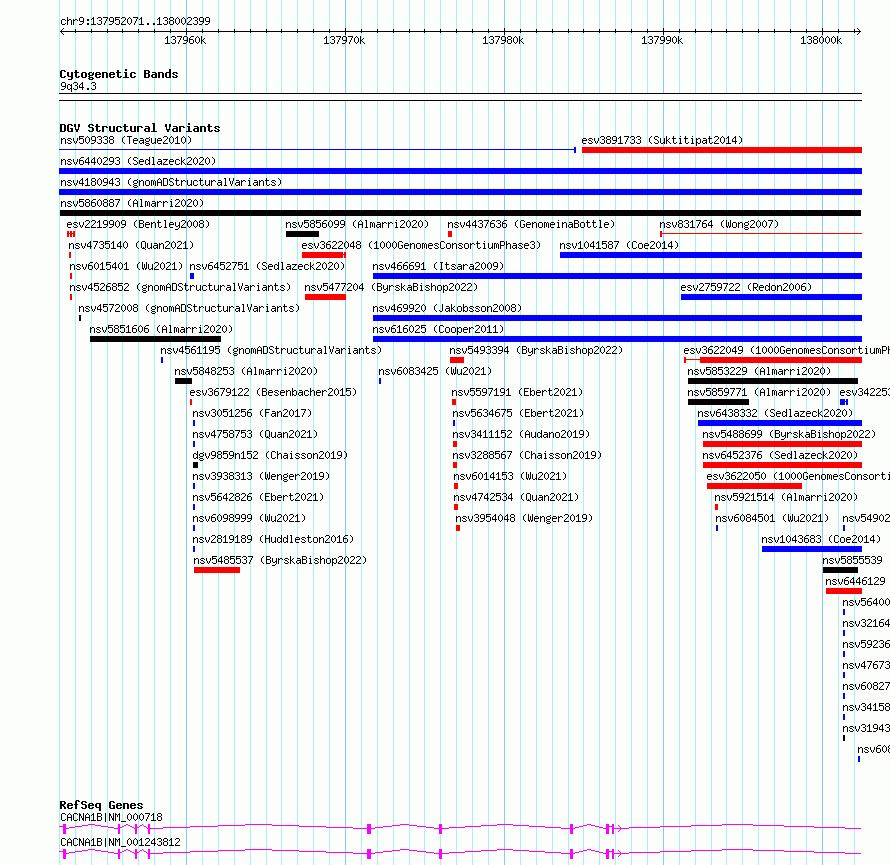Click the red nsv6446129 variant bar
Viewport: 890px width, 865px height.
click(x=844, y=591)
